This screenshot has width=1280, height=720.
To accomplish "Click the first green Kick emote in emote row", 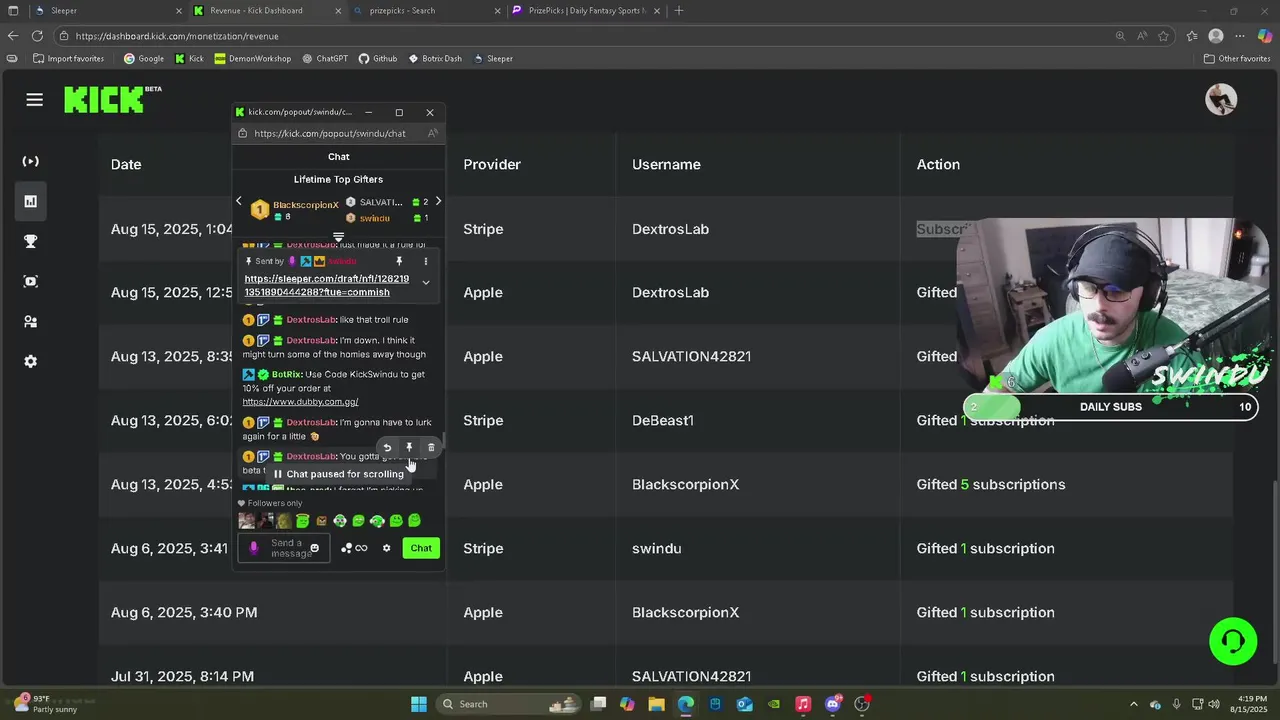I will 302,521.
